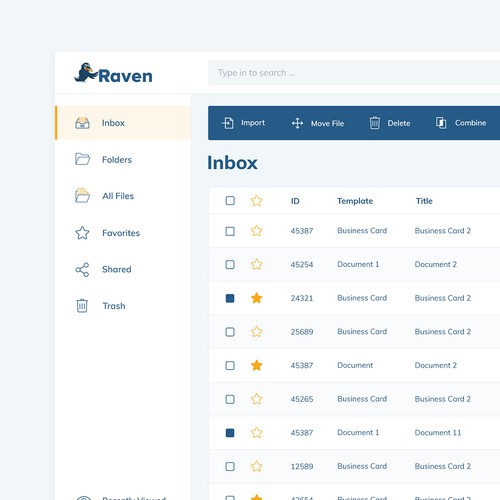Sort by the Template column header

coord(355,201)
